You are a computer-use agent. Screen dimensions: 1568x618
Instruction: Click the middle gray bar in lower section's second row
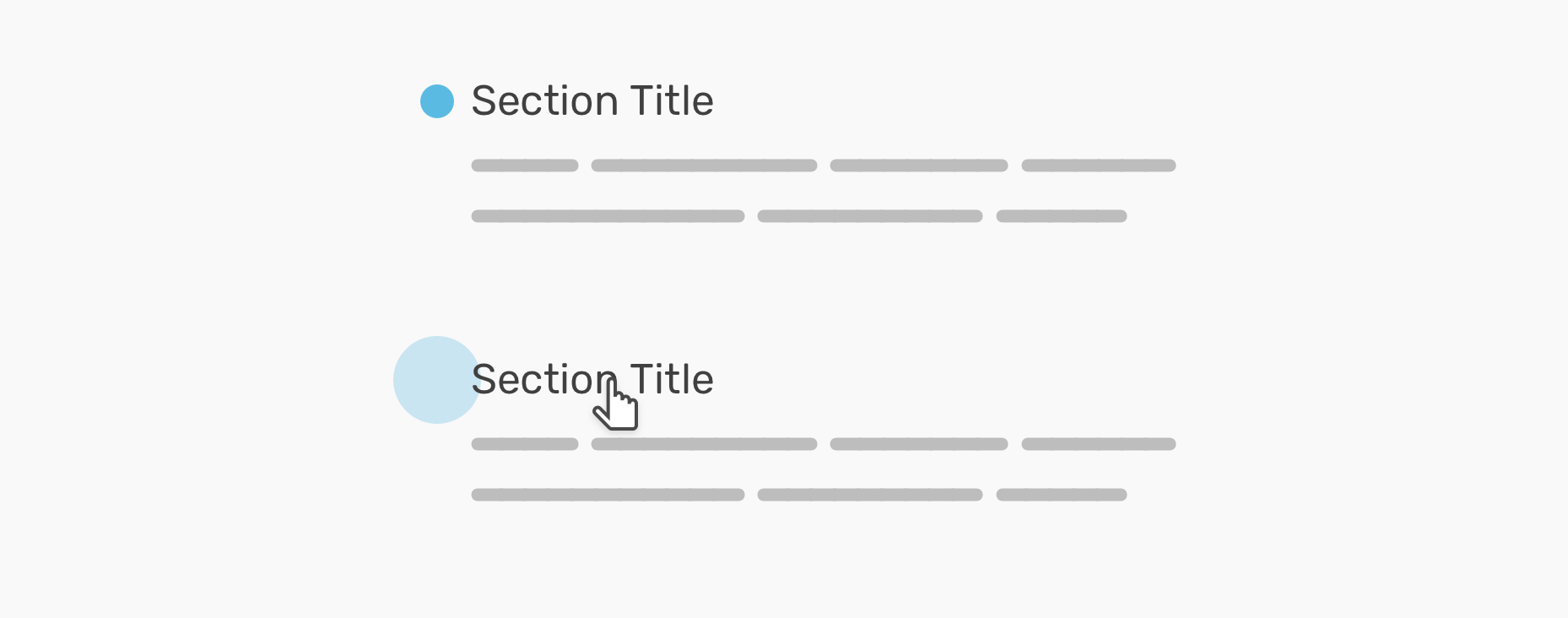coord(870,495)
